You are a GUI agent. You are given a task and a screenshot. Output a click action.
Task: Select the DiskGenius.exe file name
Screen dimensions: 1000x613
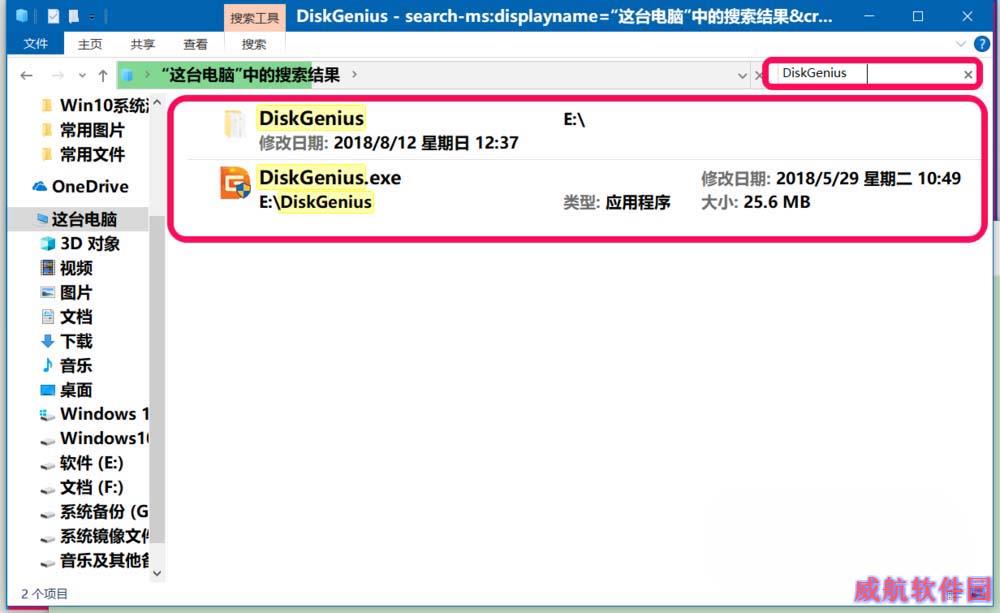(x=330, y=177)
